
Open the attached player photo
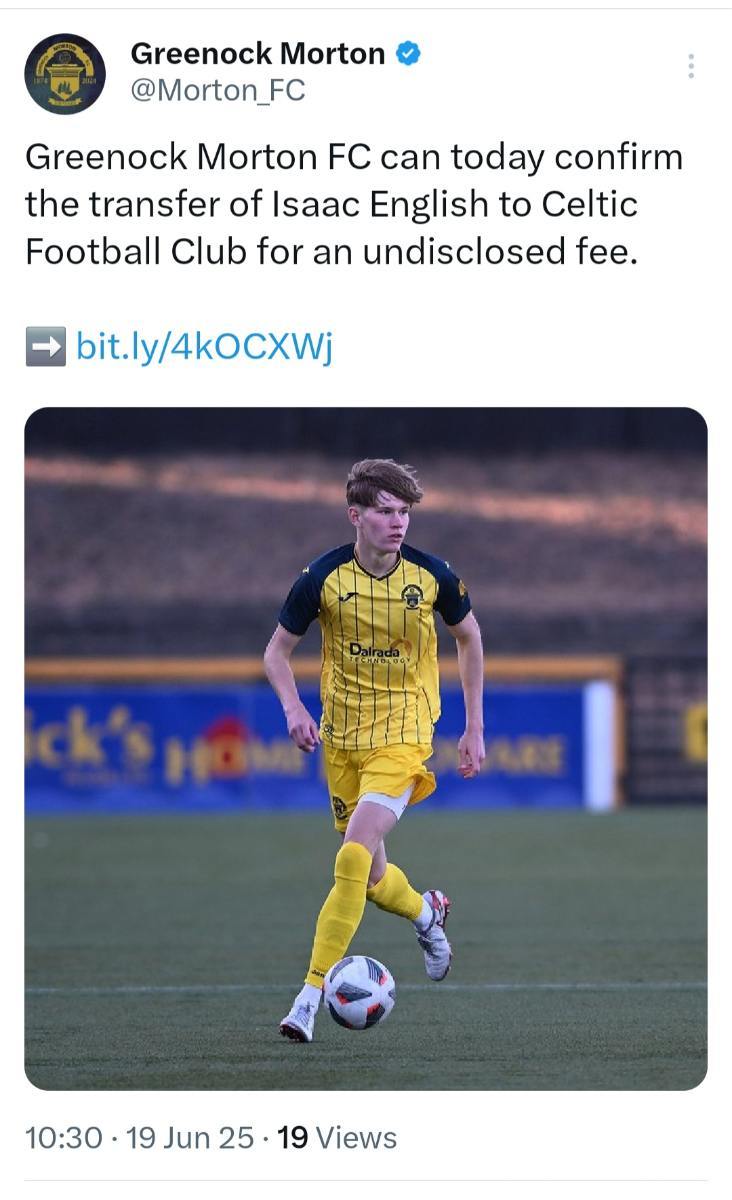[366, 748]
